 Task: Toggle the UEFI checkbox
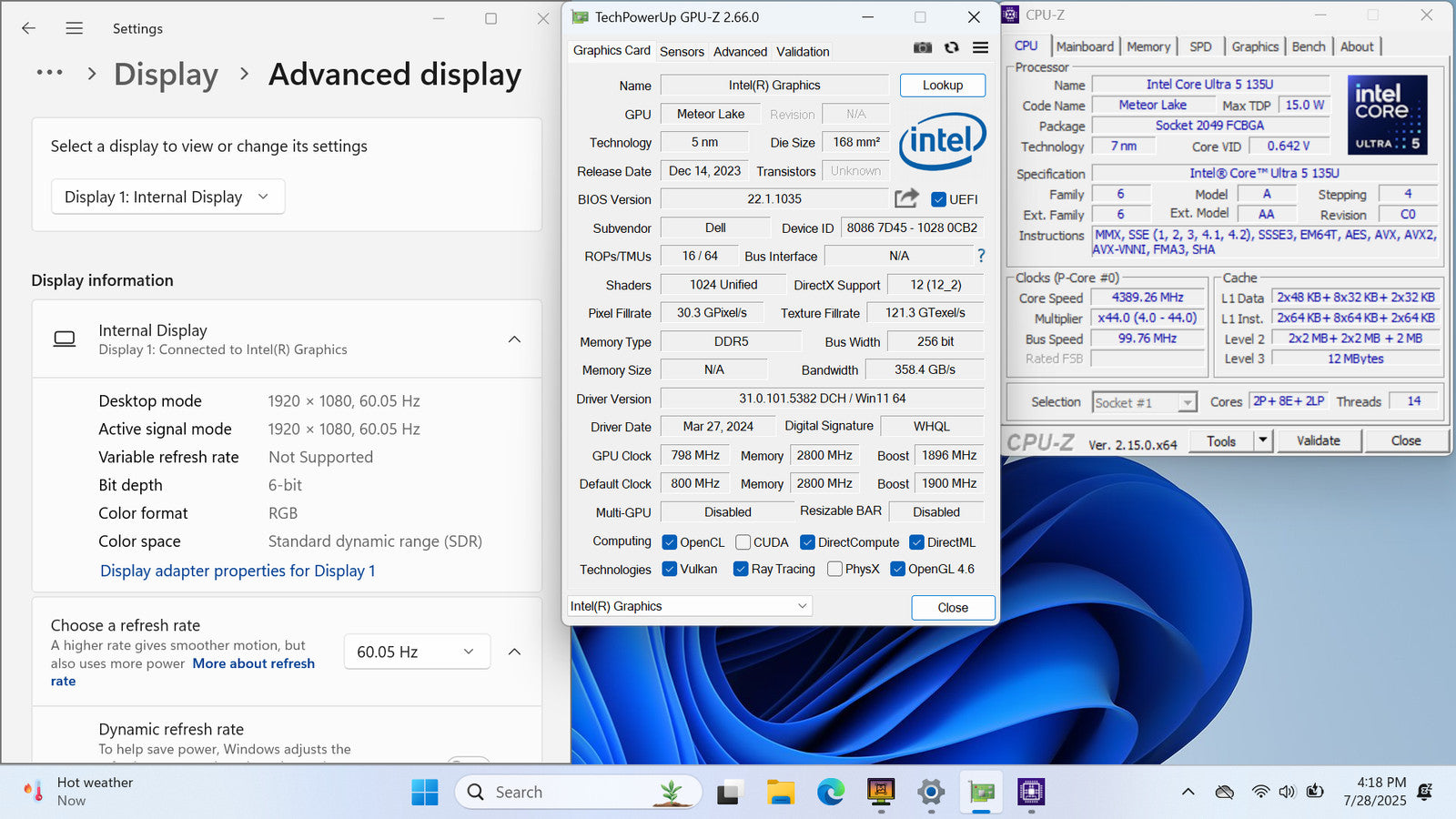[x=939, y=199]
